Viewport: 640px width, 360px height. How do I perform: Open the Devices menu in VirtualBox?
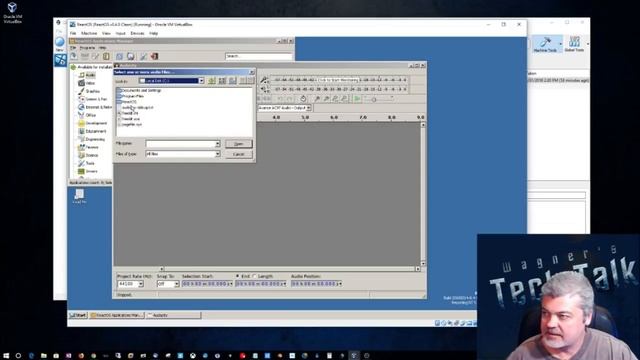click(137, 33)
